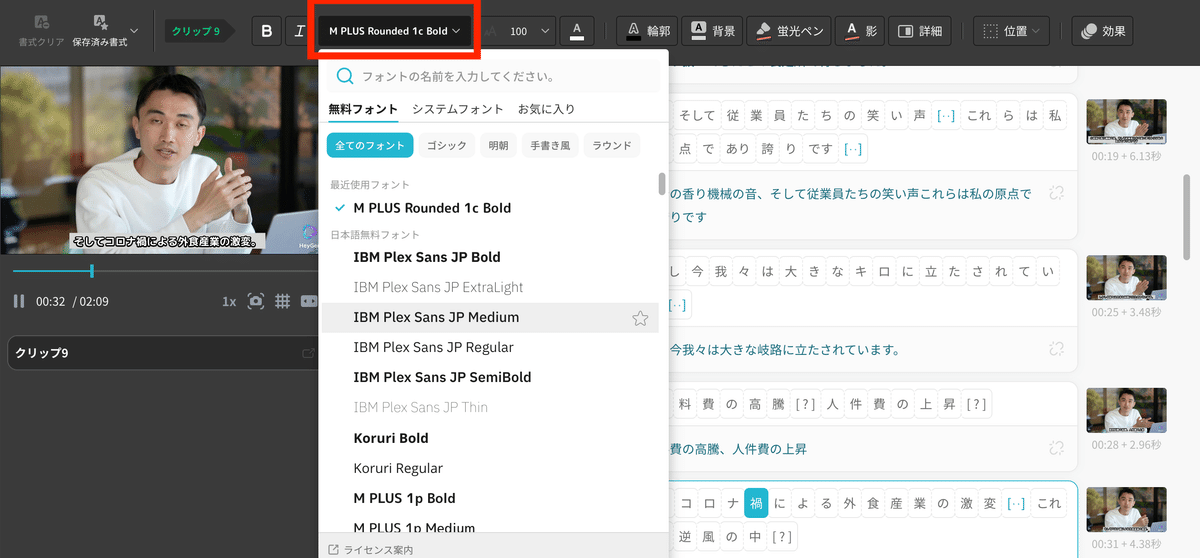Filter fonts by 明朝
This screenshot has height=558, width=1200.
[498, 145]
